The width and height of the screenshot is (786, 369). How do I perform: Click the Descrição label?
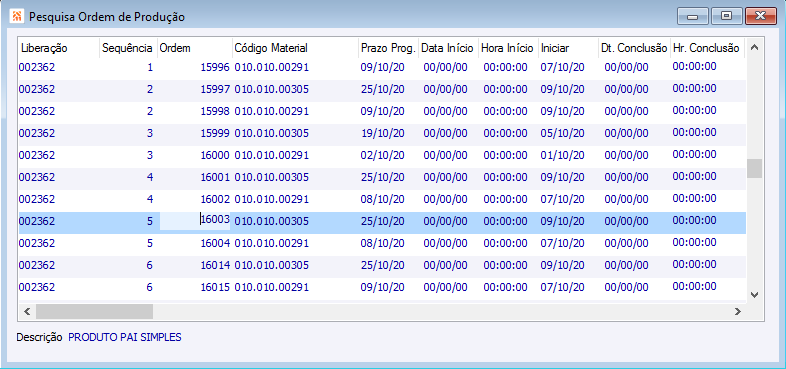[40, 337]
